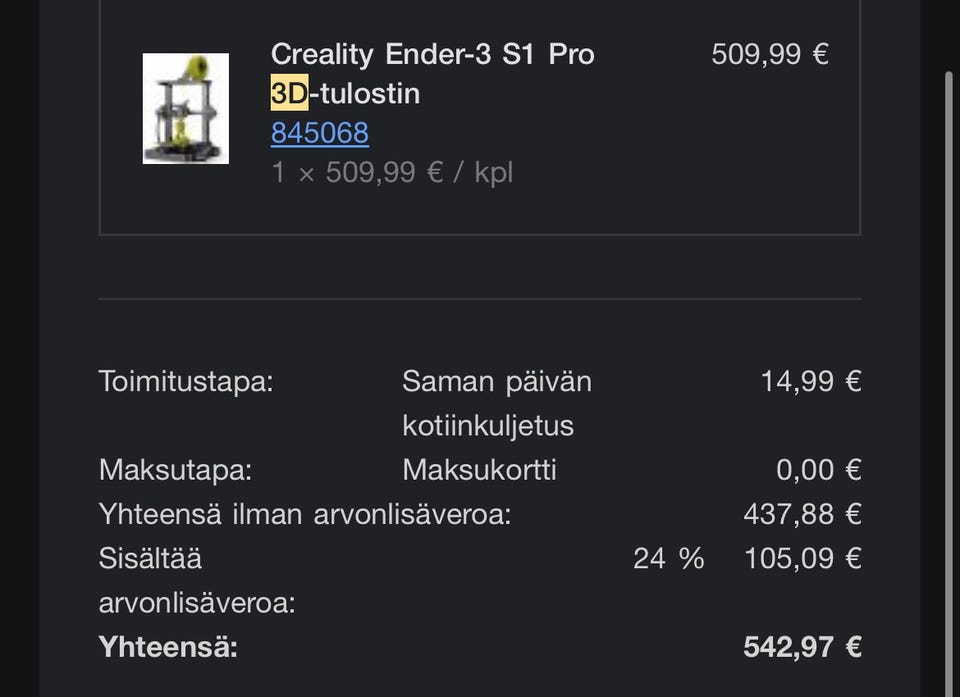This screenshot has width=960, height=697.
Task: Click the 24 % tax rate
Action: tap(668, 558)
